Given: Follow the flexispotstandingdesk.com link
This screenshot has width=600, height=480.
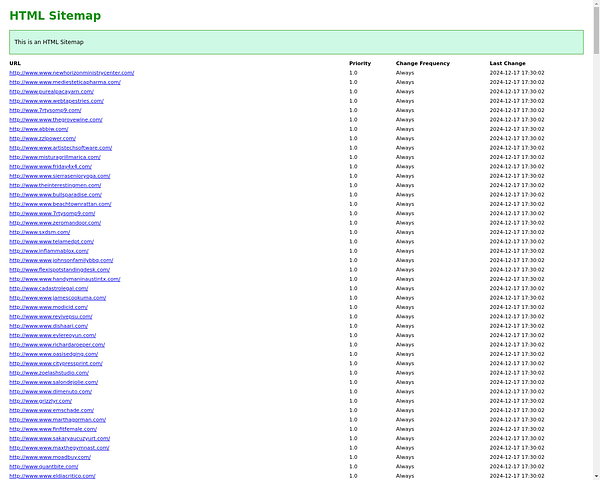Looking at the screenshot, I should [x=59, y=270].
